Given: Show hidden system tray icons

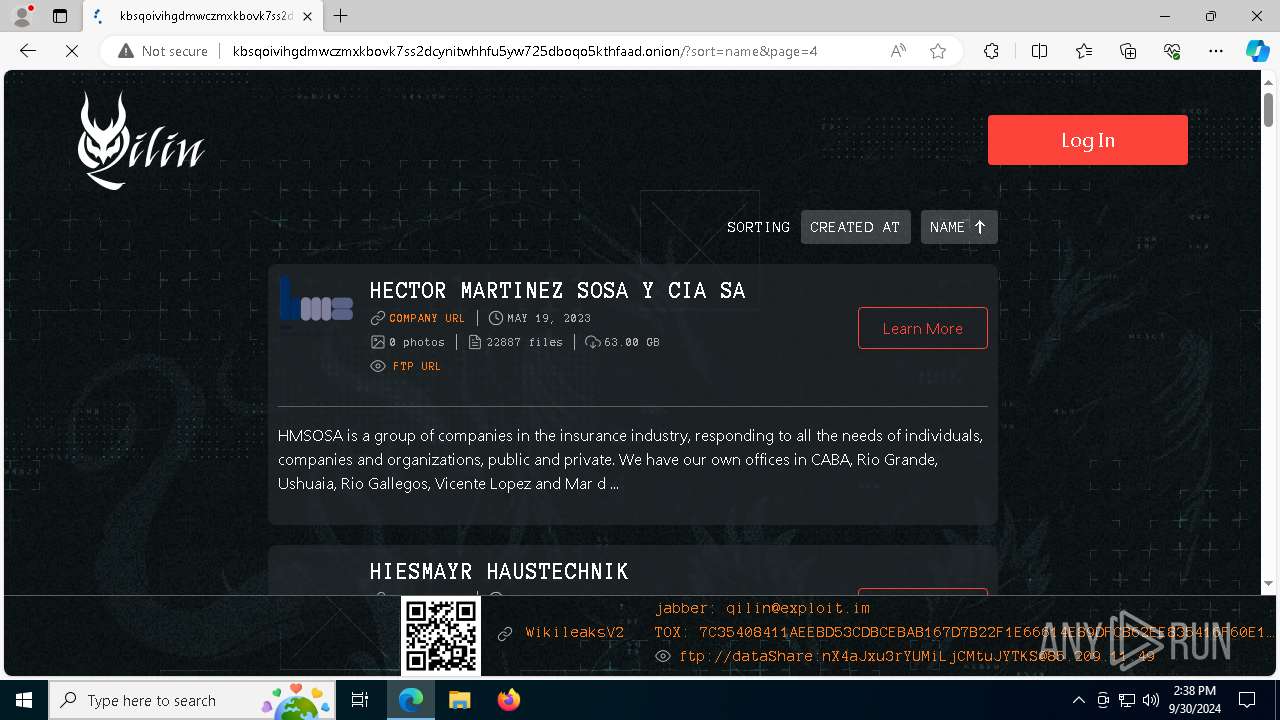Looking at the screenshot, I should 1078,700.
